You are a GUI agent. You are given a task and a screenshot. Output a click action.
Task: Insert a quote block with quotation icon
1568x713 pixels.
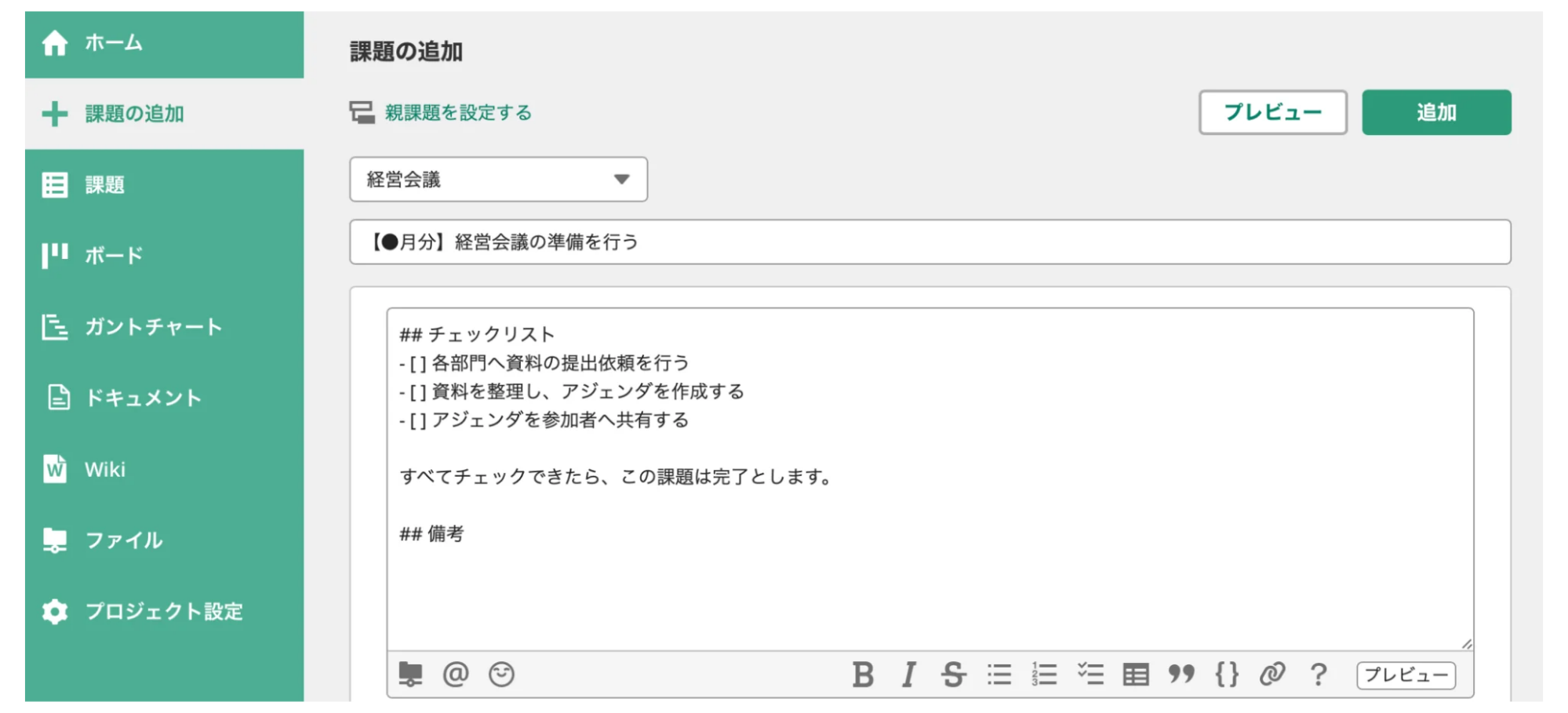click(1181, 675)
